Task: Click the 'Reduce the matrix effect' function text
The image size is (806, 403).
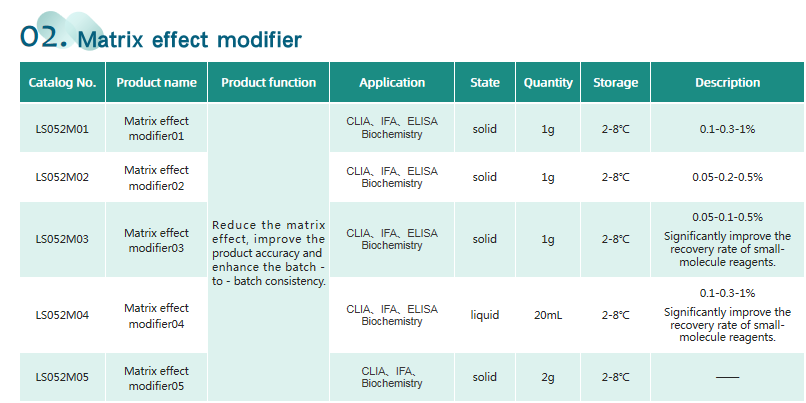Action: point(268,253)
